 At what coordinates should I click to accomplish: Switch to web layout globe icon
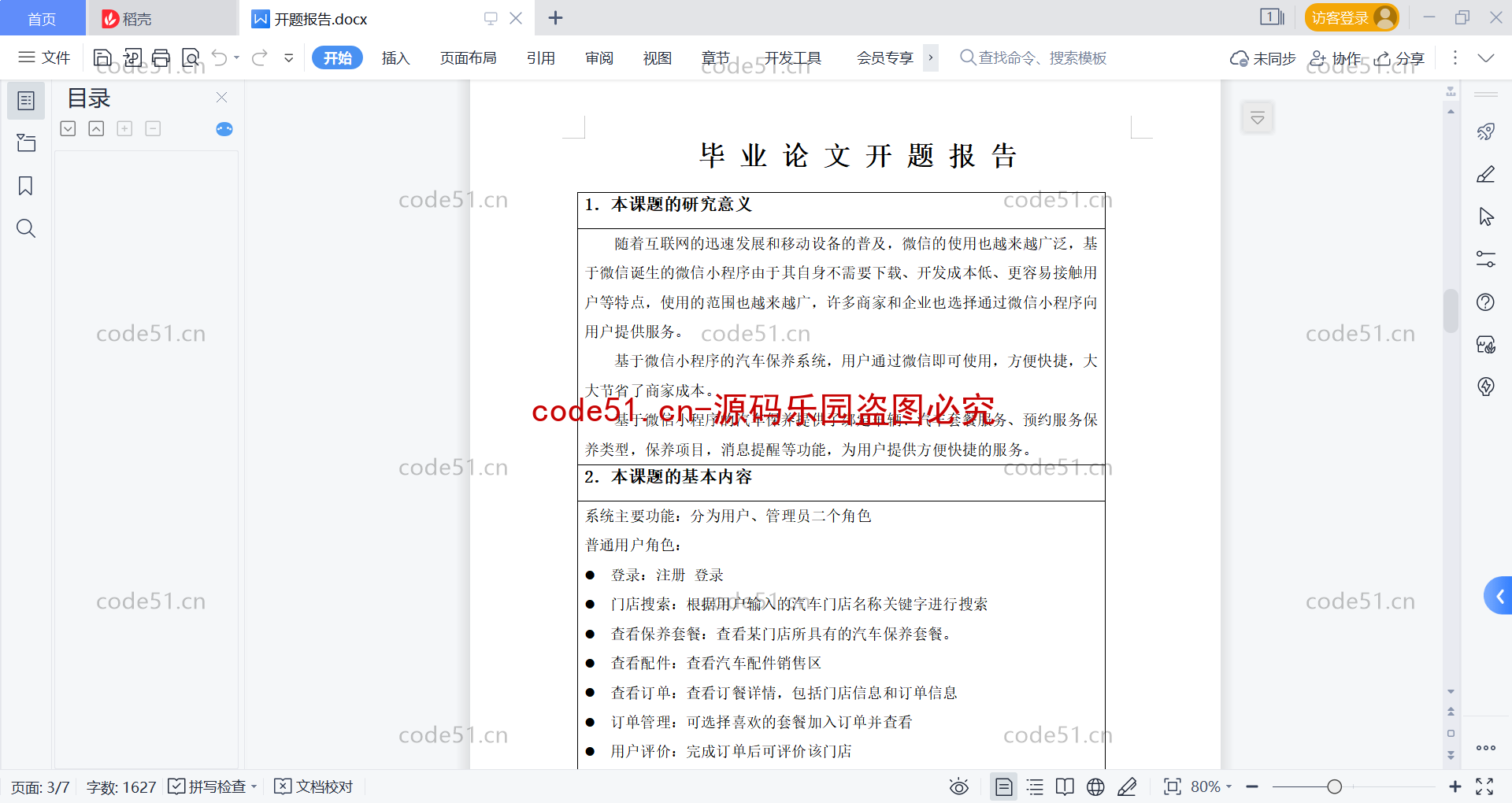coord(1095,786)
